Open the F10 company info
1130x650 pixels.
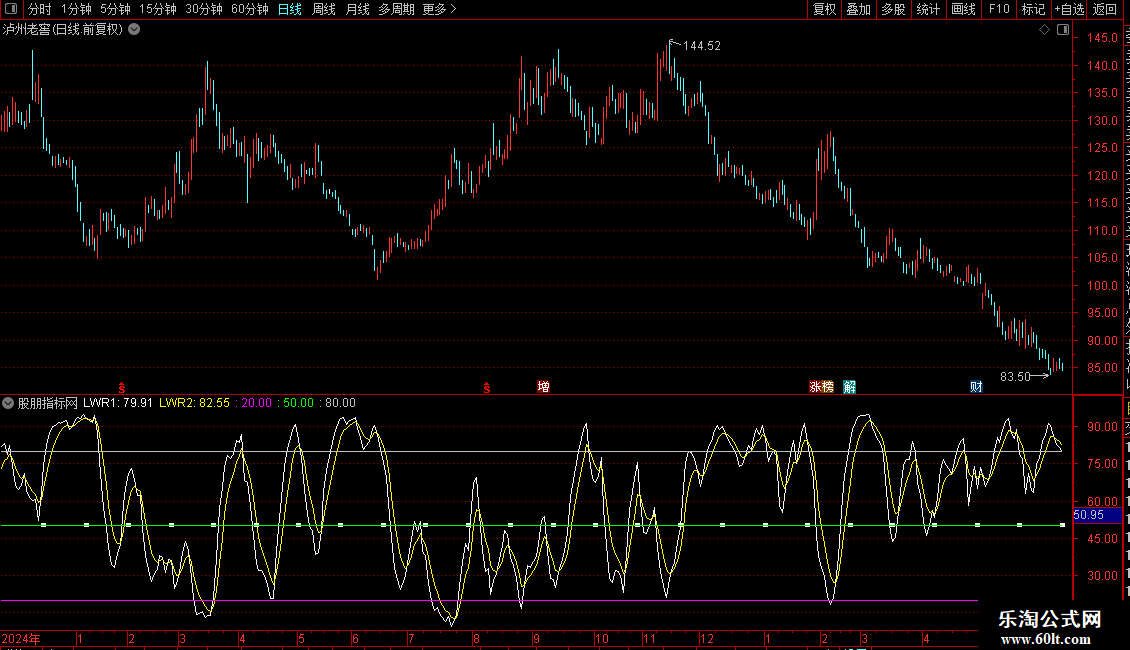[x=999, y=9]
